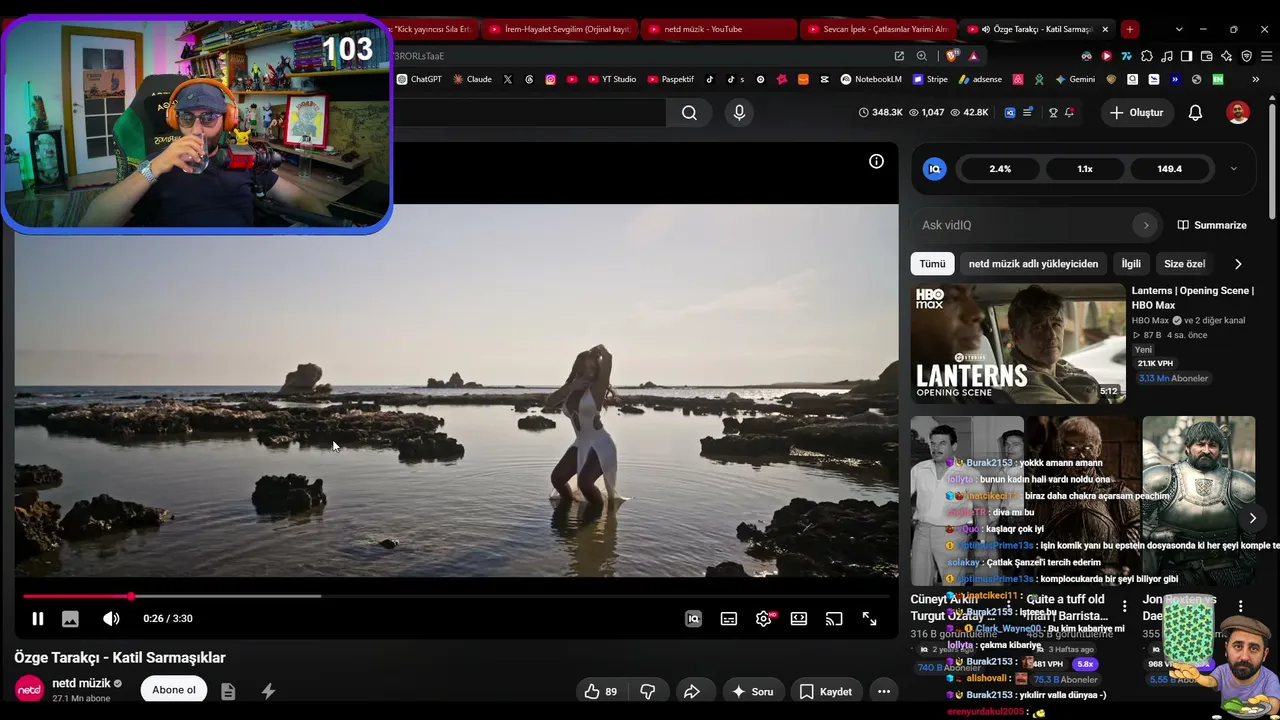Click the image icon beside the pause button
The height and width of the screenshot is (720, 1280).
pyautogui.click(x=70, y=619)
